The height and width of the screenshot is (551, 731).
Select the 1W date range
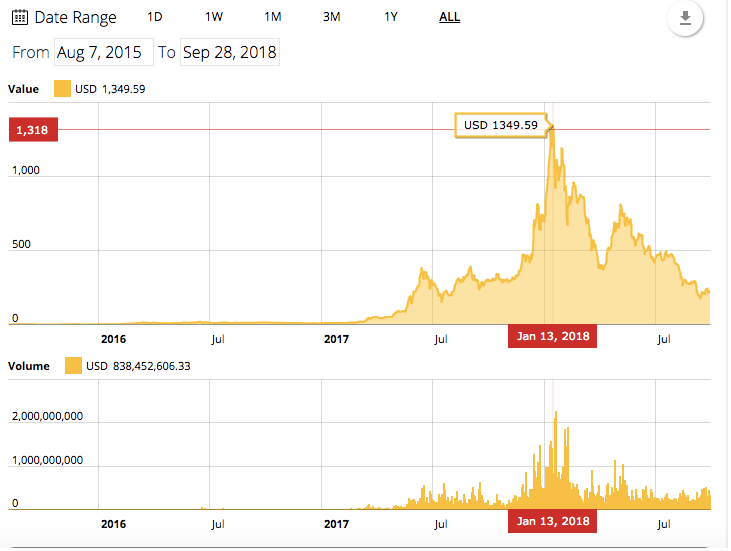(214, 17)
